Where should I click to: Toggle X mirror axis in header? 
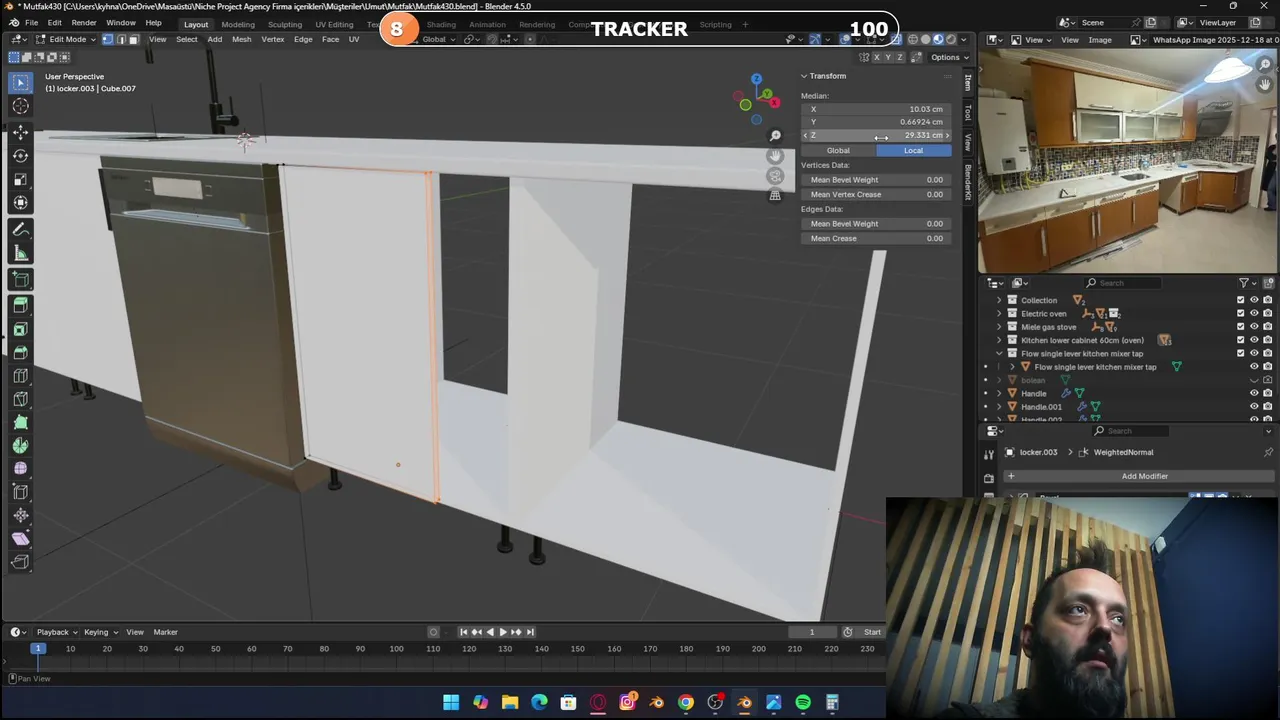877,57
